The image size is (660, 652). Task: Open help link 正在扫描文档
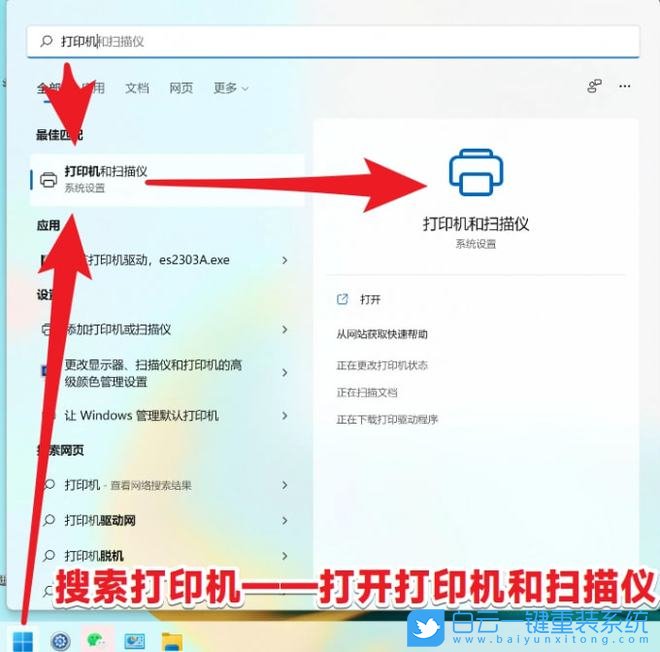point(367,393)
